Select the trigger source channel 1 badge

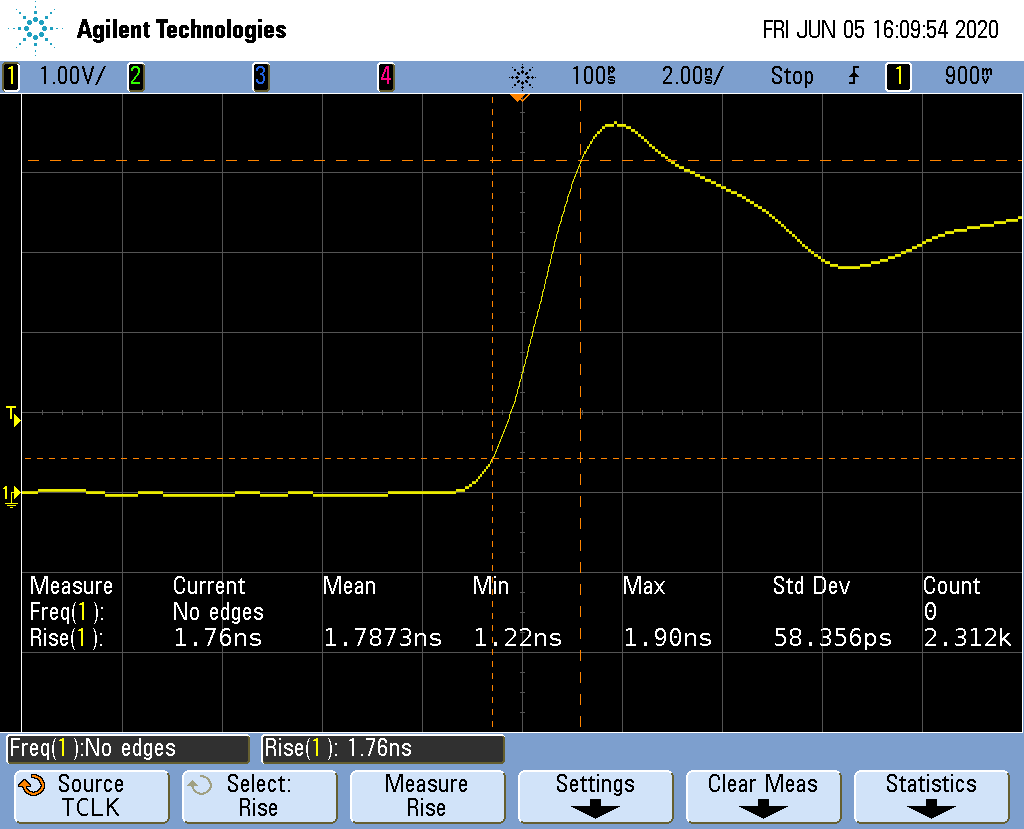tap(897, 77)
